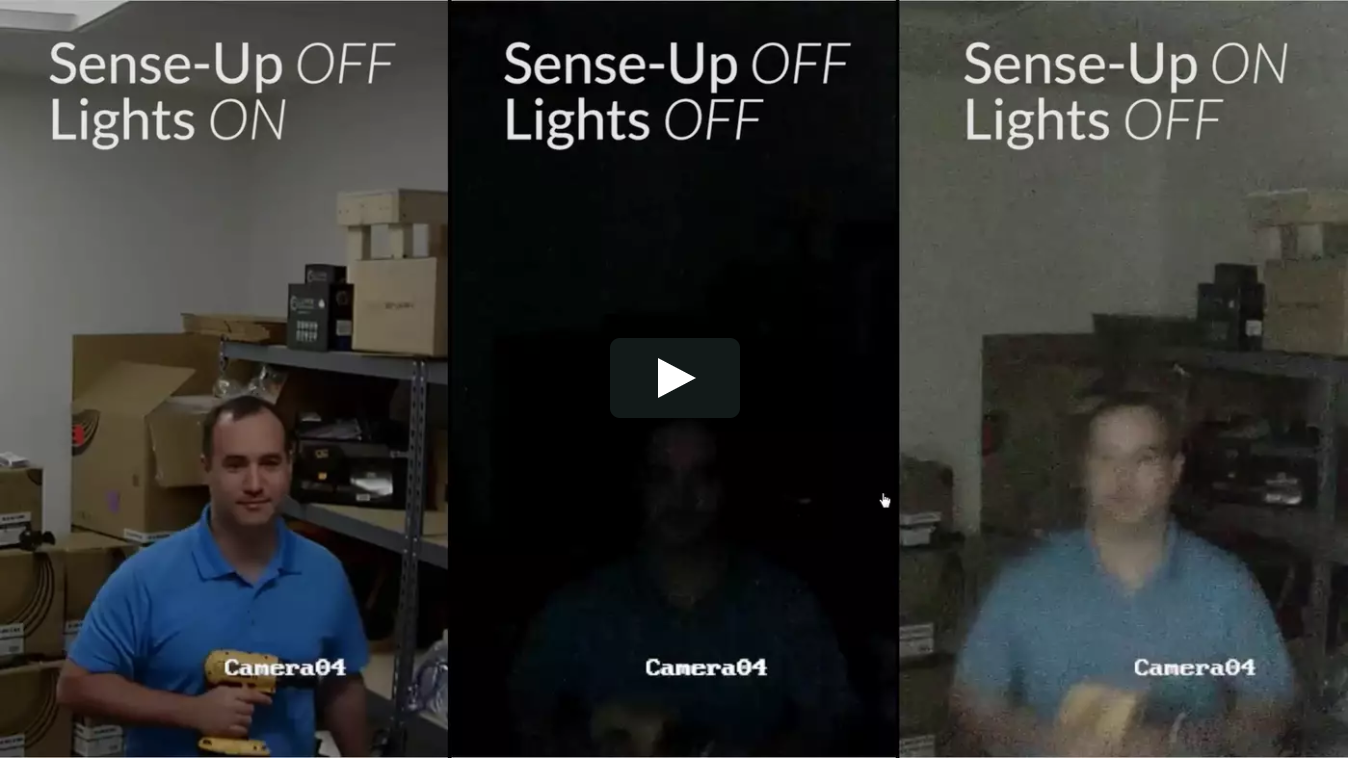Click the middle panel "Lights OFF" caption
This screenshot has height=758, width=1348.
(634, 120)
